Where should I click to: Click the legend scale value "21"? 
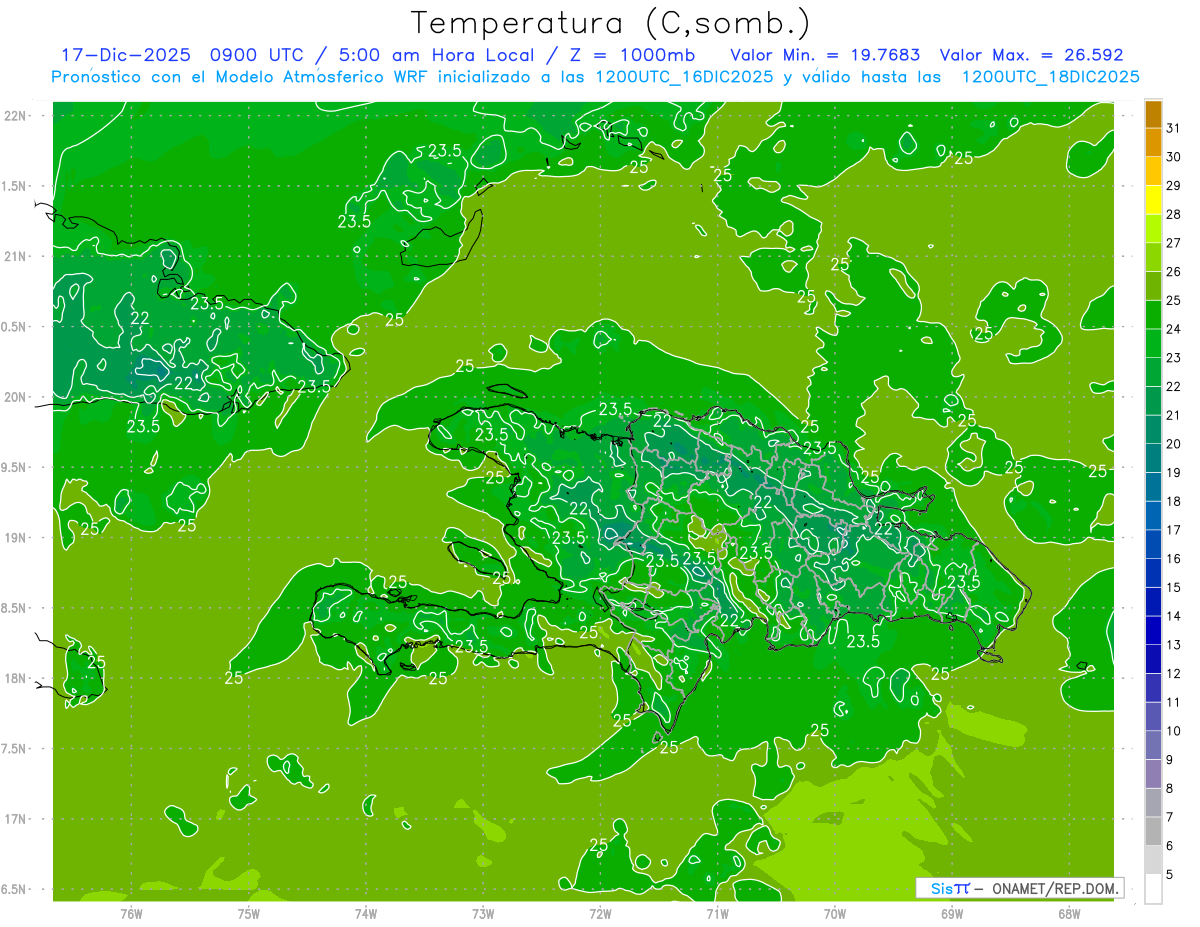click(x=1174, y=415)
